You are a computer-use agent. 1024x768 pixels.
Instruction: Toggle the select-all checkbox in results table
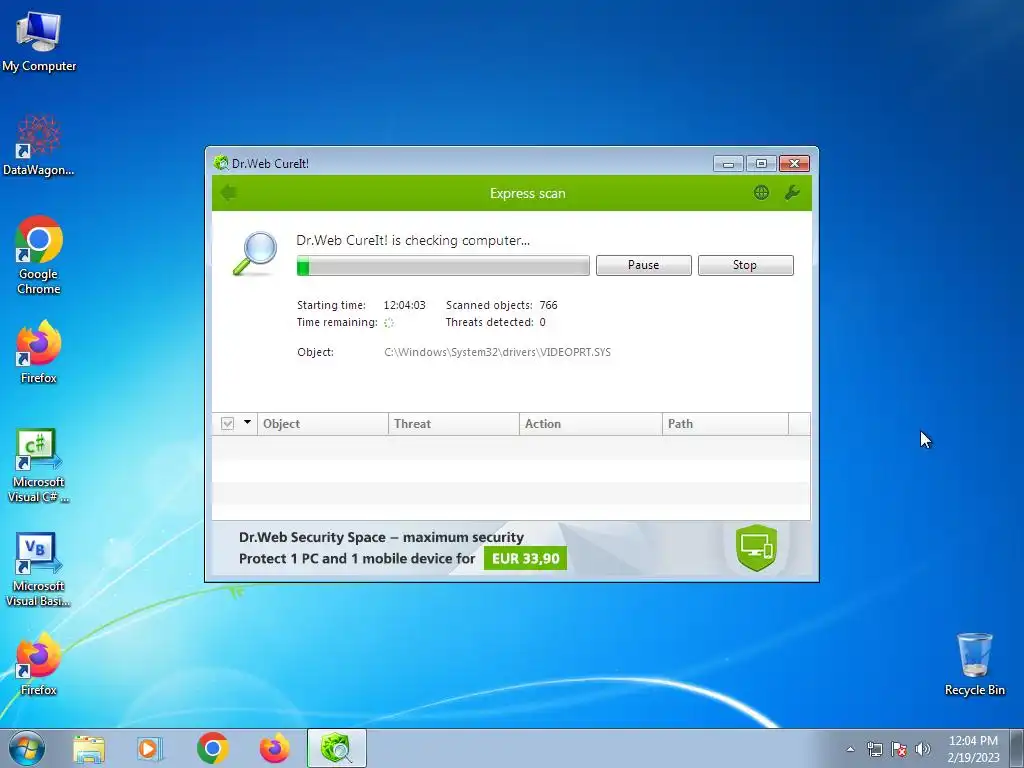(227, 424)
